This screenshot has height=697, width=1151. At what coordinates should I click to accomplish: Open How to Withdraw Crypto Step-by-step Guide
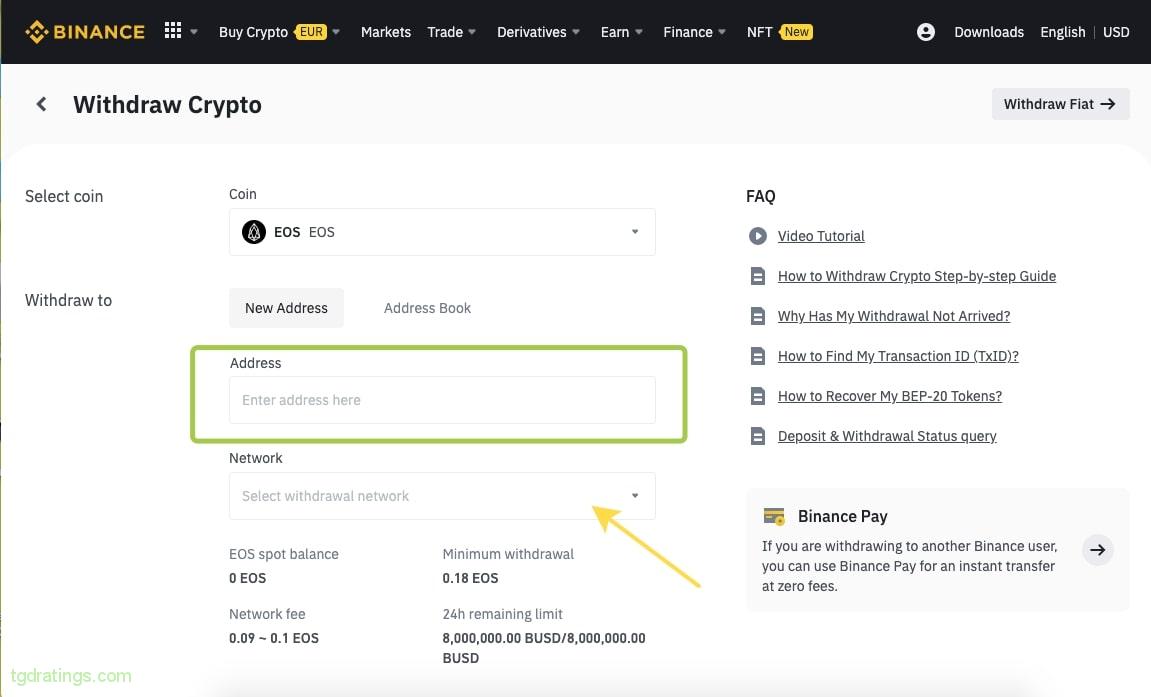(917, 276)
